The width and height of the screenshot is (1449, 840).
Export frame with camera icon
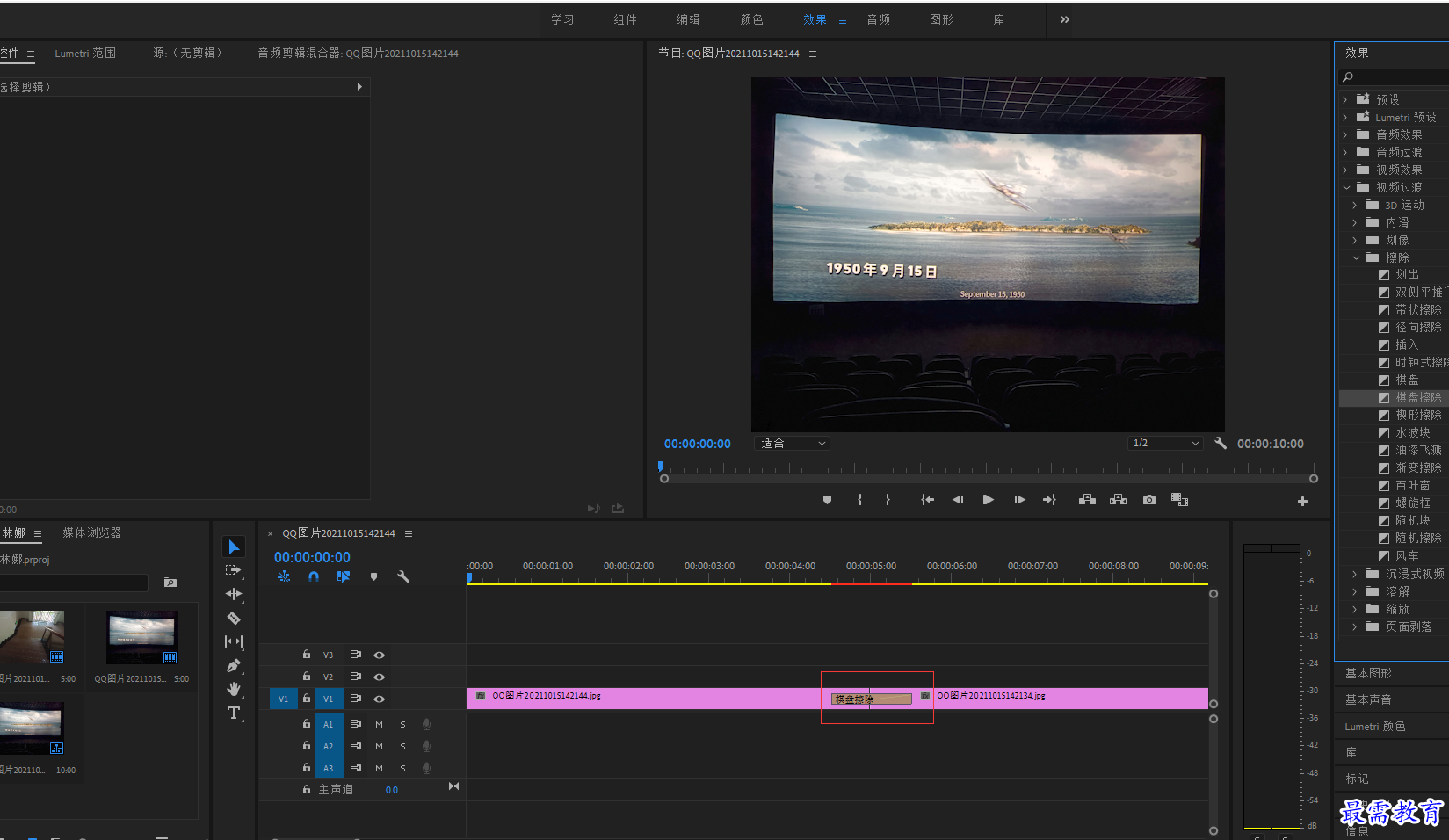point(1149,500)
